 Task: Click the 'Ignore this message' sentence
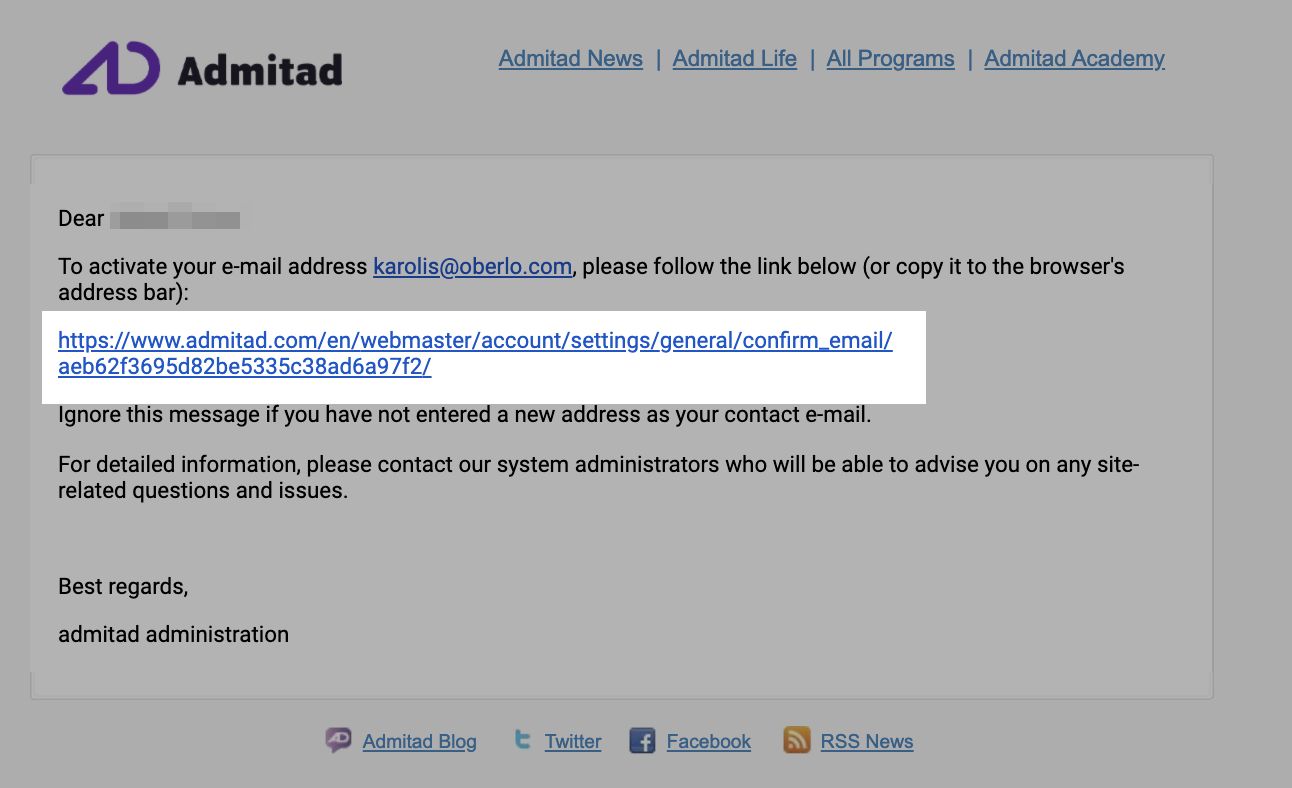(465, 415)
